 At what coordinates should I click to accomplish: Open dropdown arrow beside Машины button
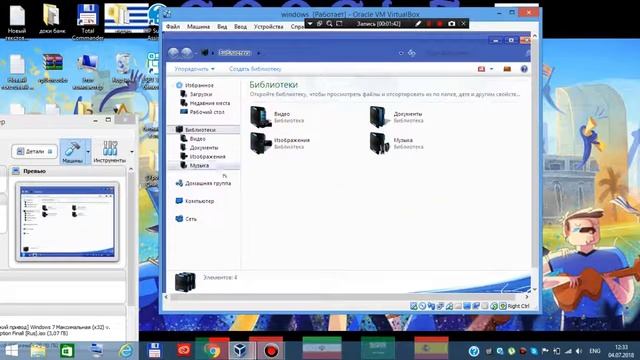coord(88,152)
